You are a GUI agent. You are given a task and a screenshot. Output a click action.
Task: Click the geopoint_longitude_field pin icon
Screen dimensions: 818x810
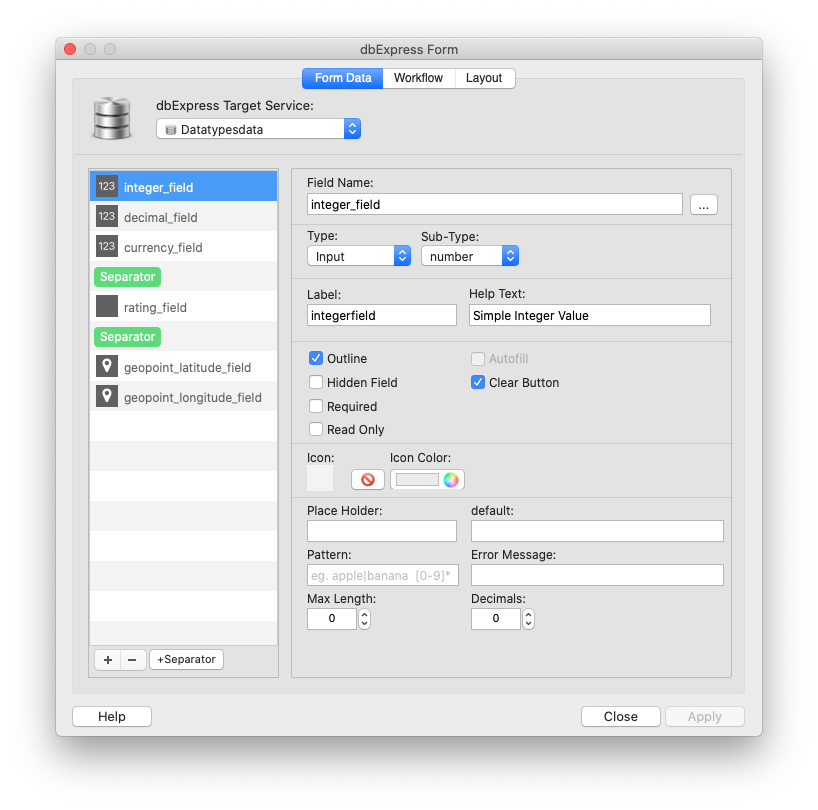[107, 397]
